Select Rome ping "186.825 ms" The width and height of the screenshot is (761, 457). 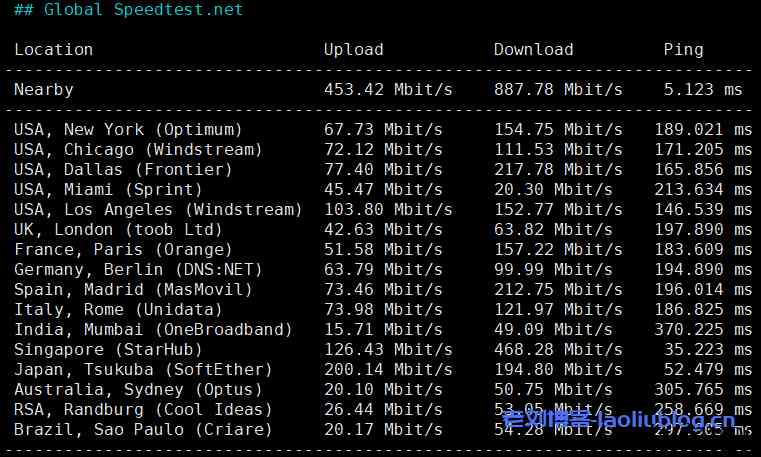point(703,310)
